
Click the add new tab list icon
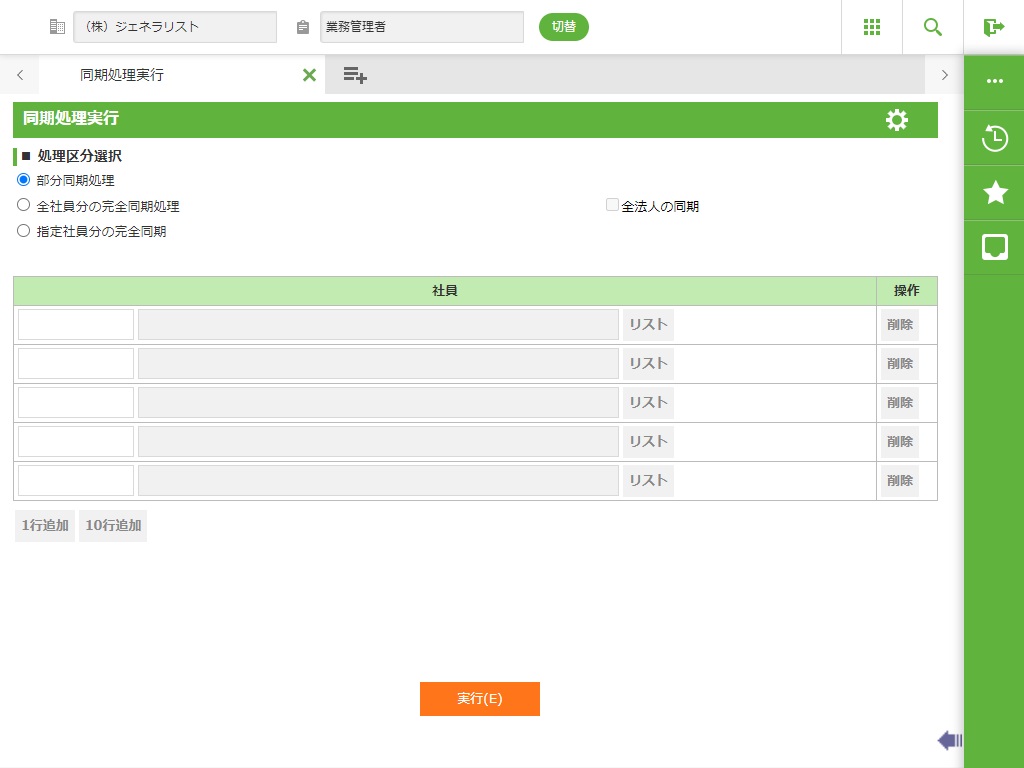click(x=355, y=75)
